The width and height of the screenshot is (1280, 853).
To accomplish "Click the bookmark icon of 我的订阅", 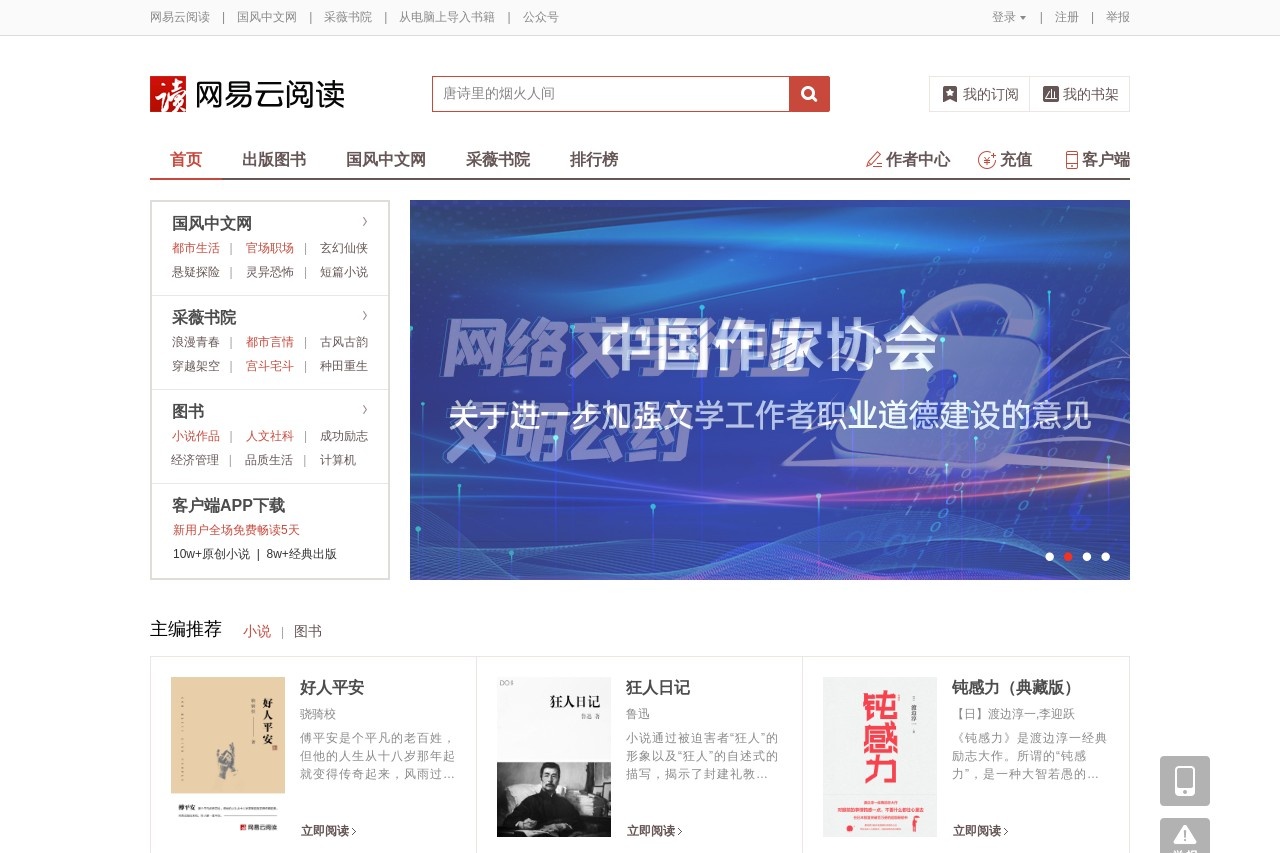I will 950,94.
